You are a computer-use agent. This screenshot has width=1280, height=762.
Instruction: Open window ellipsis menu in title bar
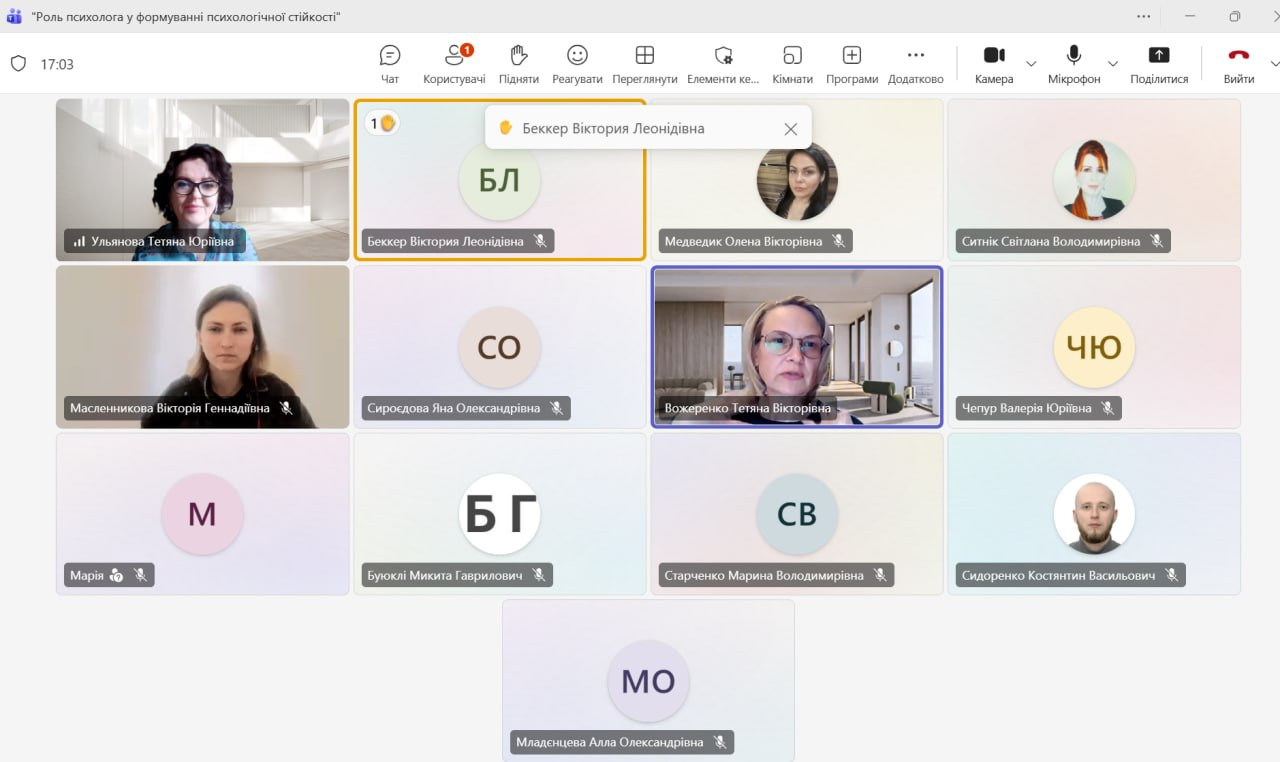(1144, 16)
